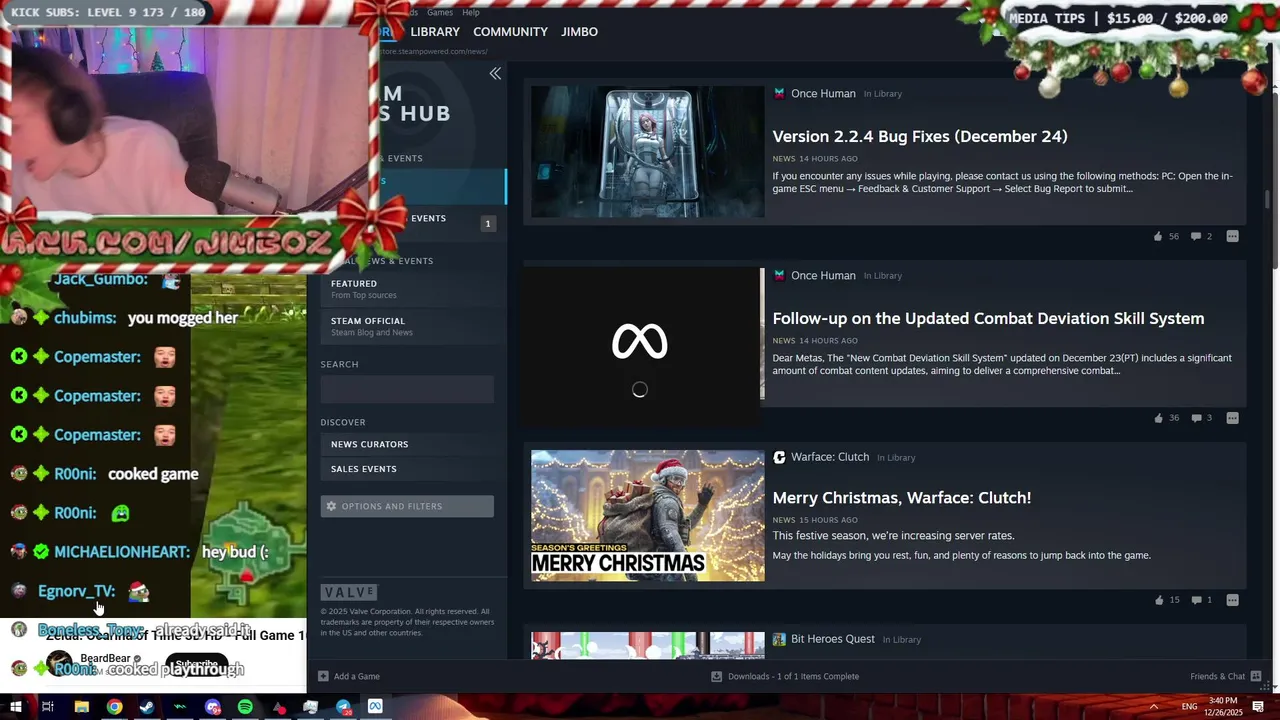Open the Follow-up on Combat Deviation Skill System headline
This screenshot has height=720, width=1280.
click(988, 319)
